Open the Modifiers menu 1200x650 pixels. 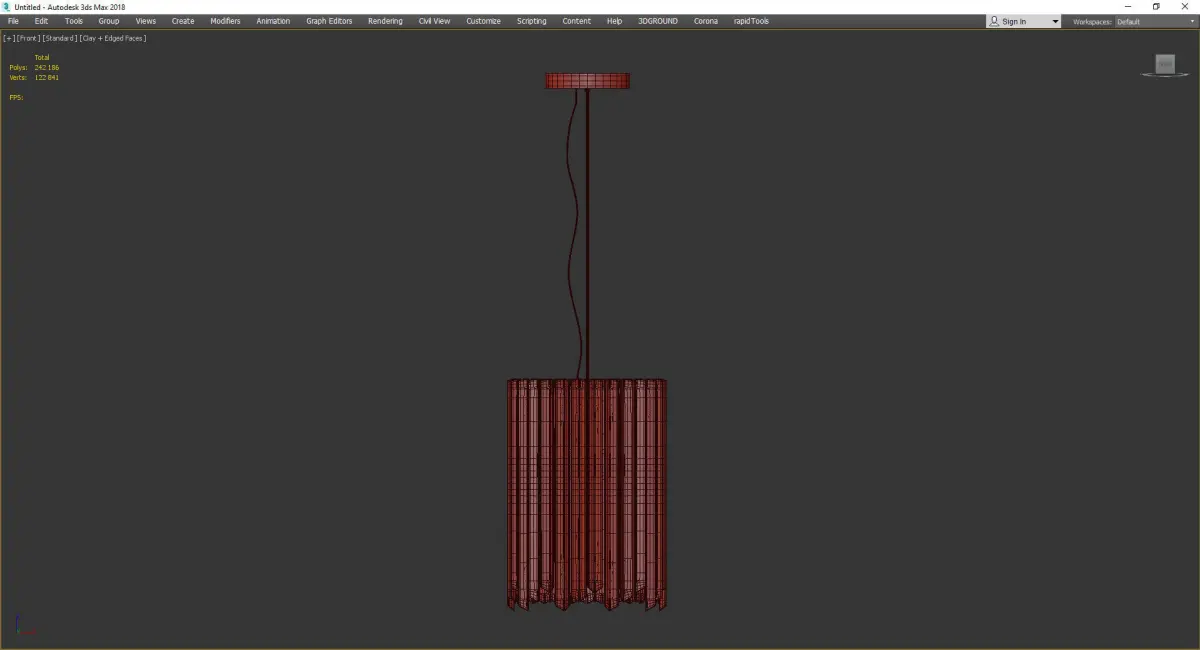(x=225, y=21)
